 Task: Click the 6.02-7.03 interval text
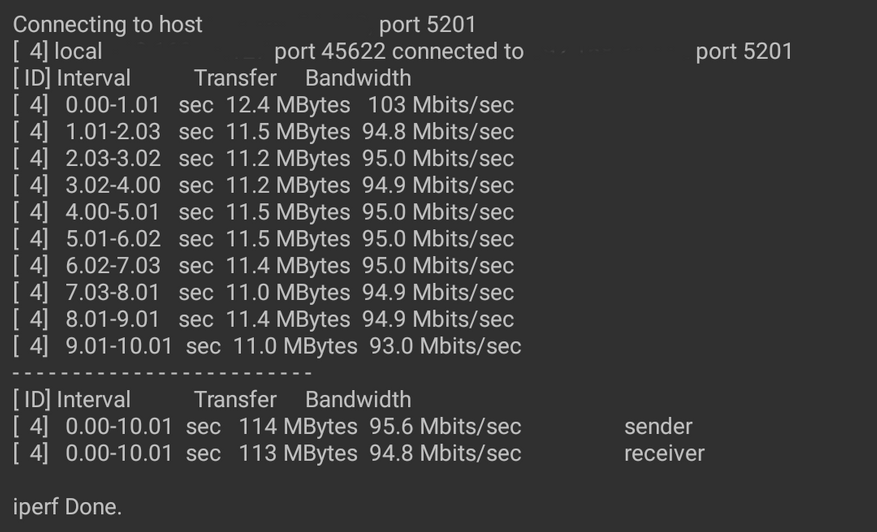(x=113, y=267)
